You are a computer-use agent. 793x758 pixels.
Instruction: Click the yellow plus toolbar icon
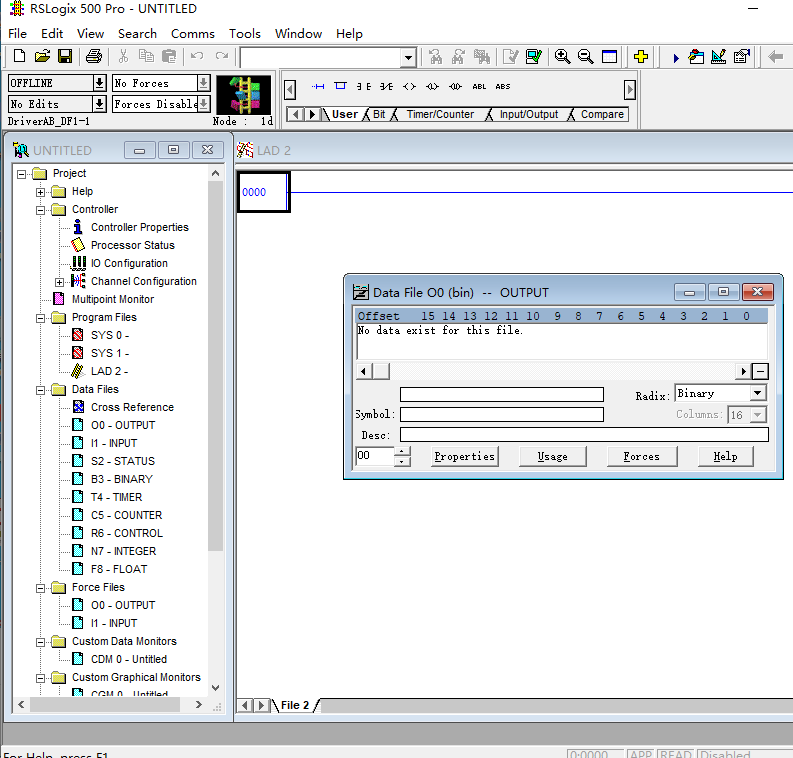pyautogui.click(x=641, y=57)
